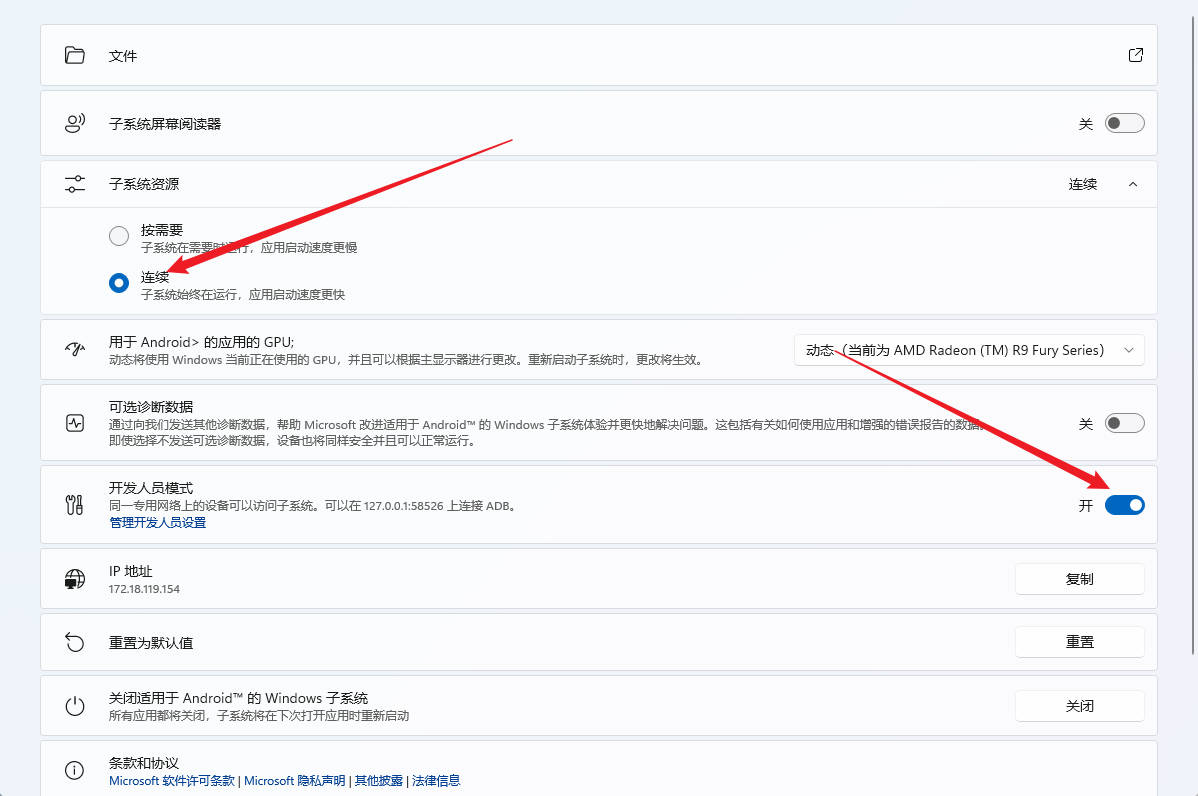Click the 重置为默认值 reset arrow icon
Viewport: 1198px width, 796px height.
coord(75,641)
